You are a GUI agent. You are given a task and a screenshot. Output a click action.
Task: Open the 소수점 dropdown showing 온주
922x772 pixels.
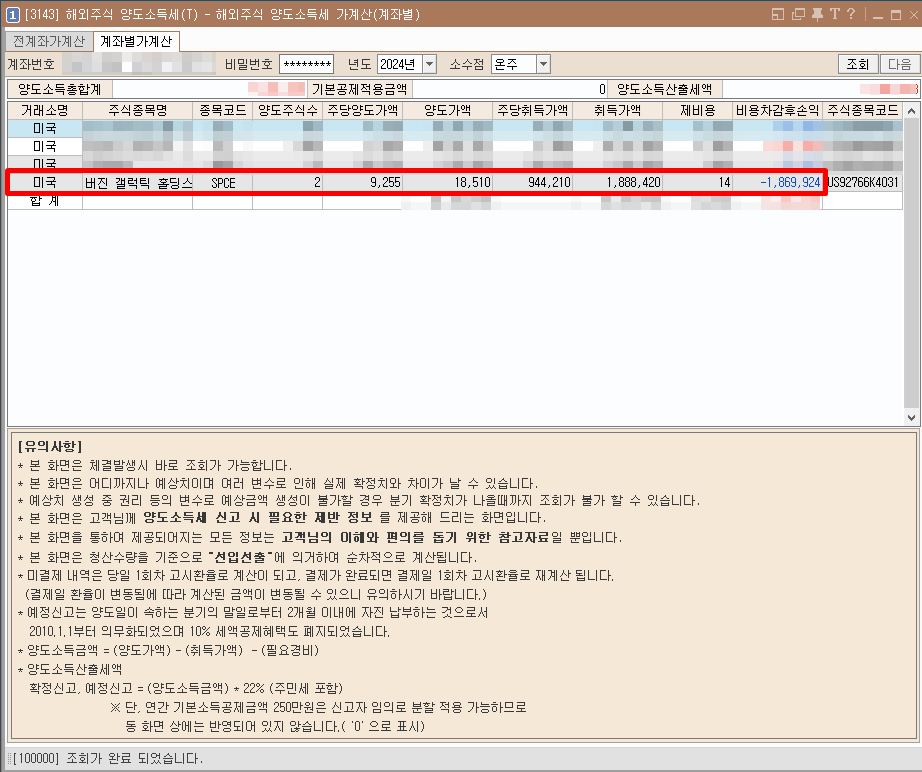tap(541, 63)
